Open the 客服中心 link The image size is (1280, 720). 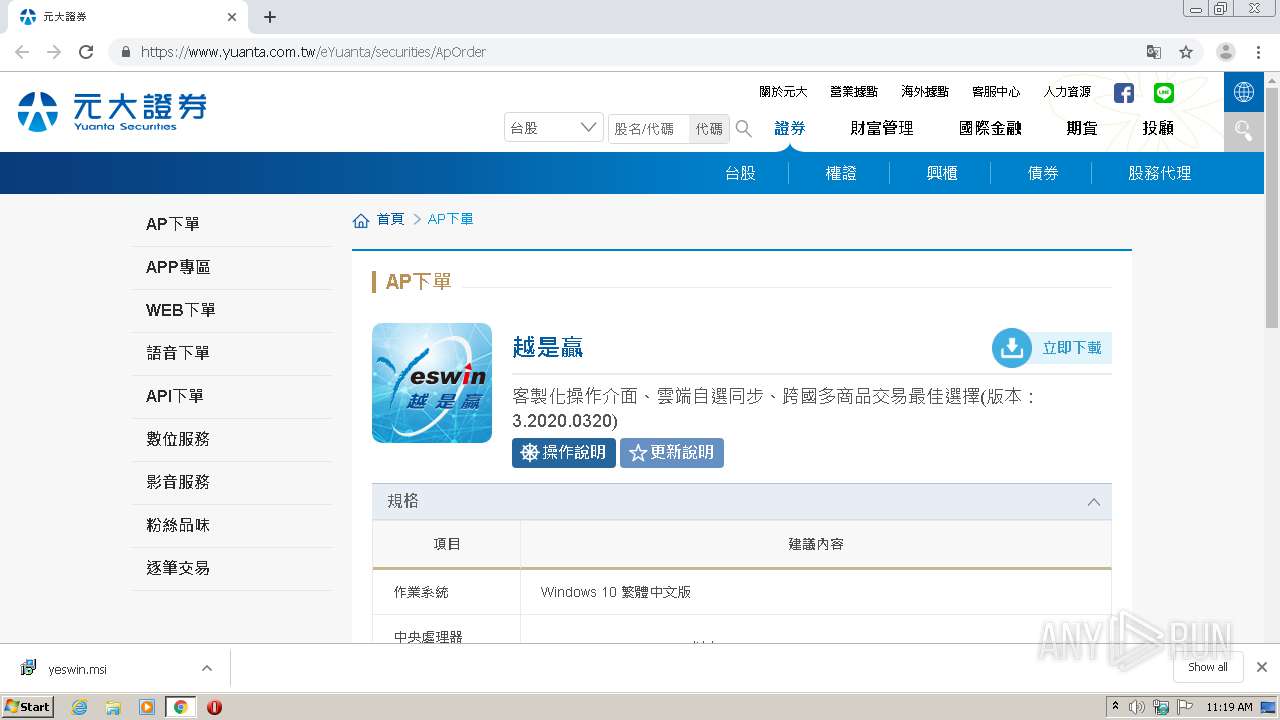[996, 92]
